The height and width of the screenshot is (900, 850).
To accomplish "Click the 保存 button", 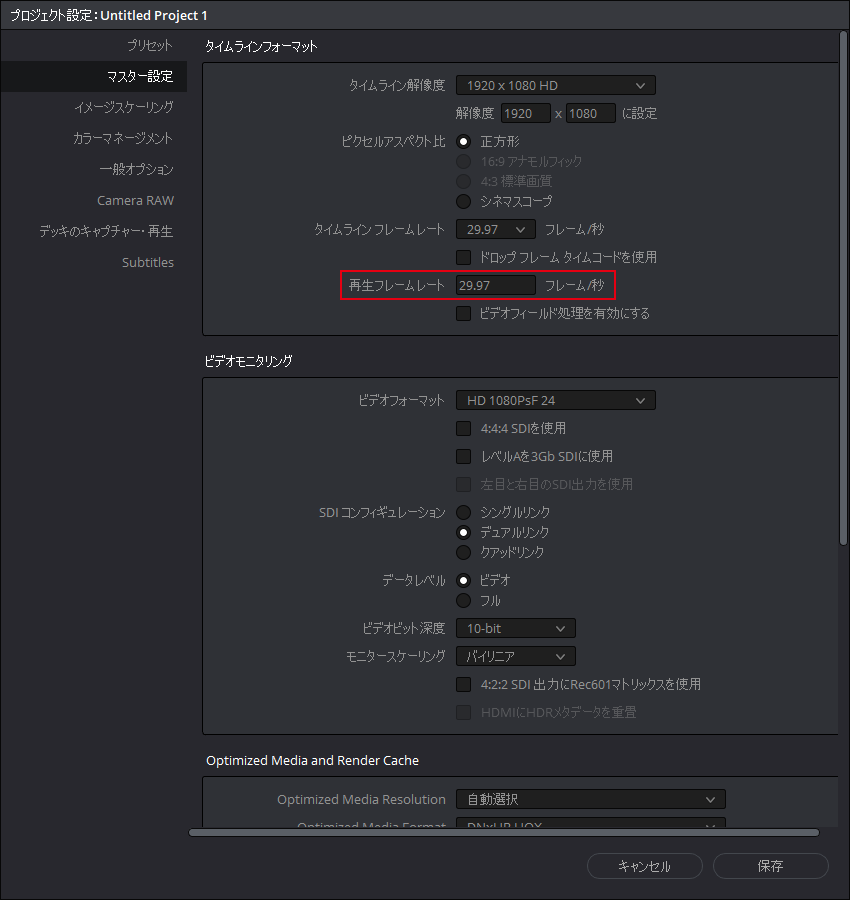I will 771,866.
